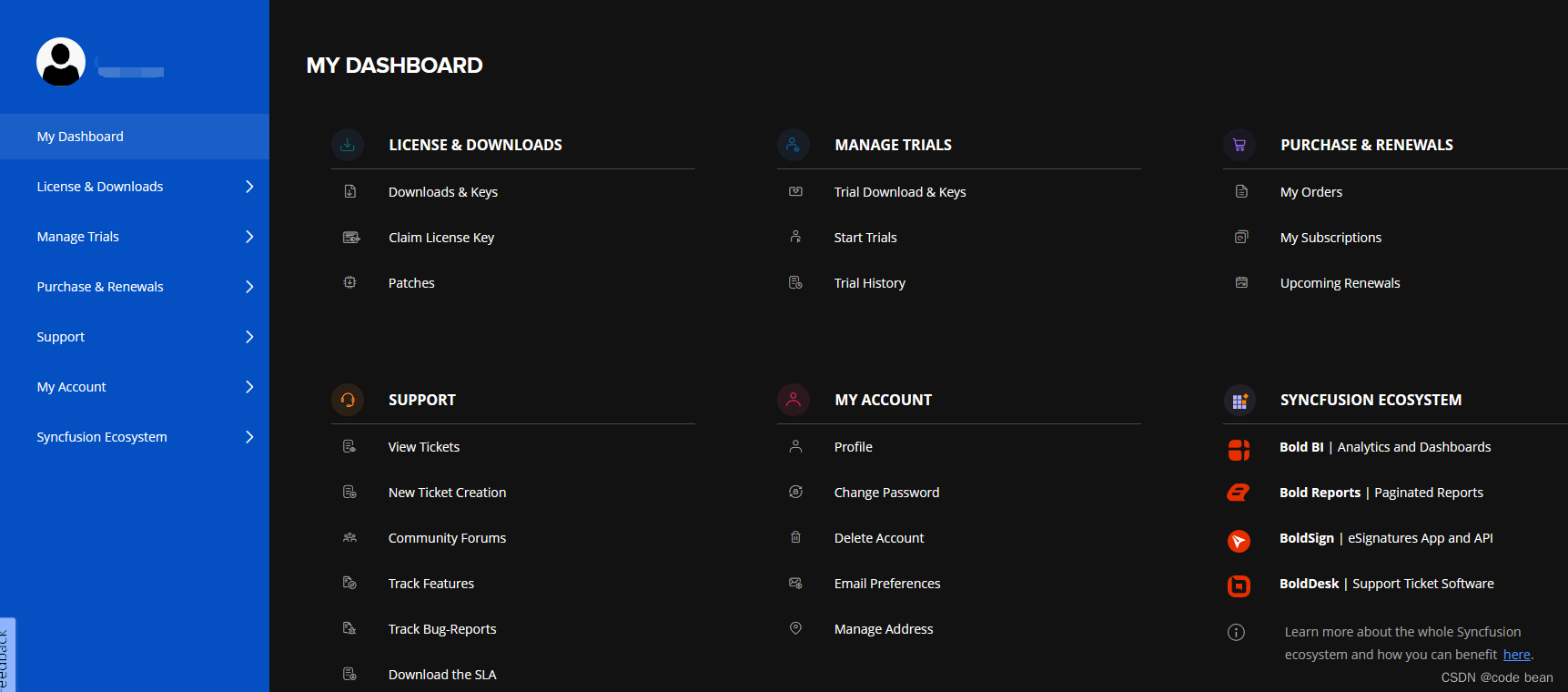Image resolution: width=1568 pixels, height=692 pixels.
Task: Select My Dashboard in the sidebar
Action: pos(135,137)
